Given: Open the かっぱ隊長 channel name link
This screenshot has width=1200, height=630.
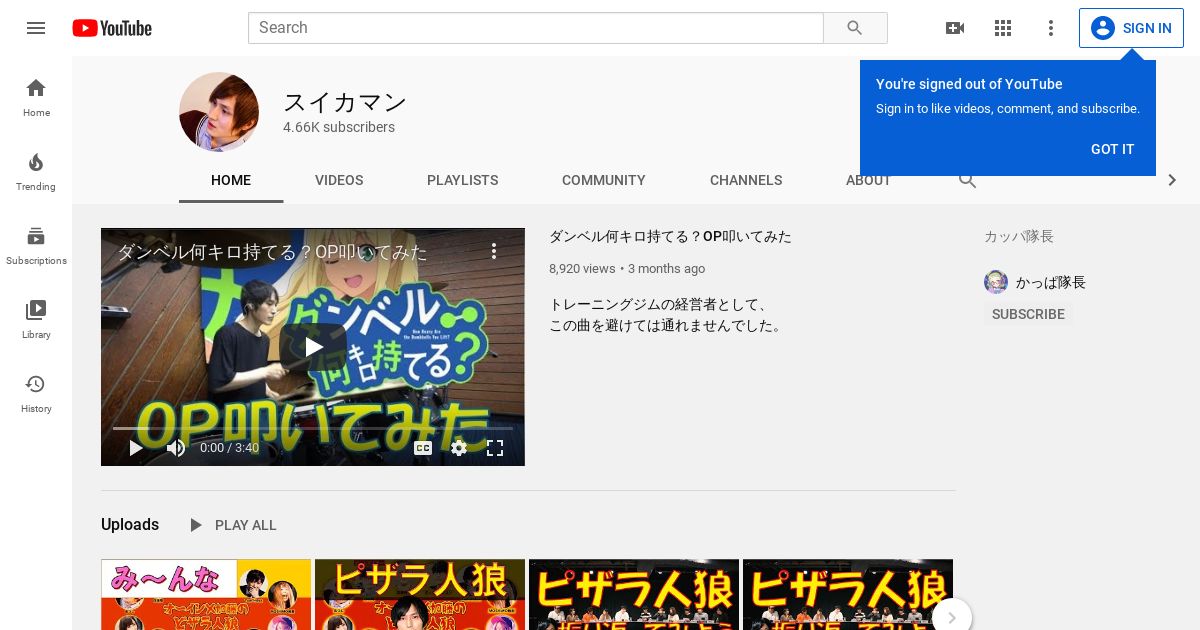Looking at the screenshot, I should (1051, 282).
